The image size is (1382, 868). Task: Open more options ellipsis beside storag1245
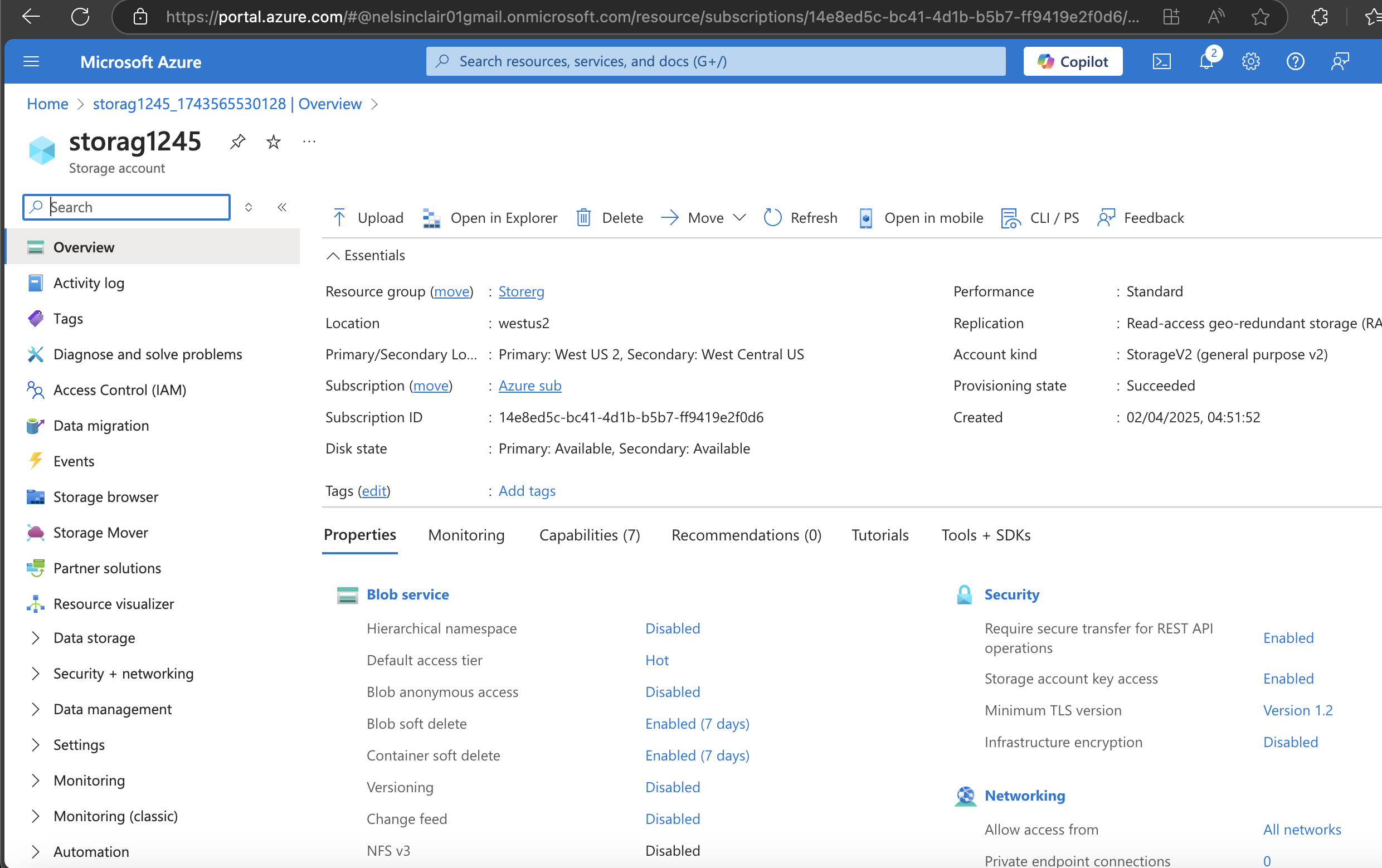(x=309, y=141)
